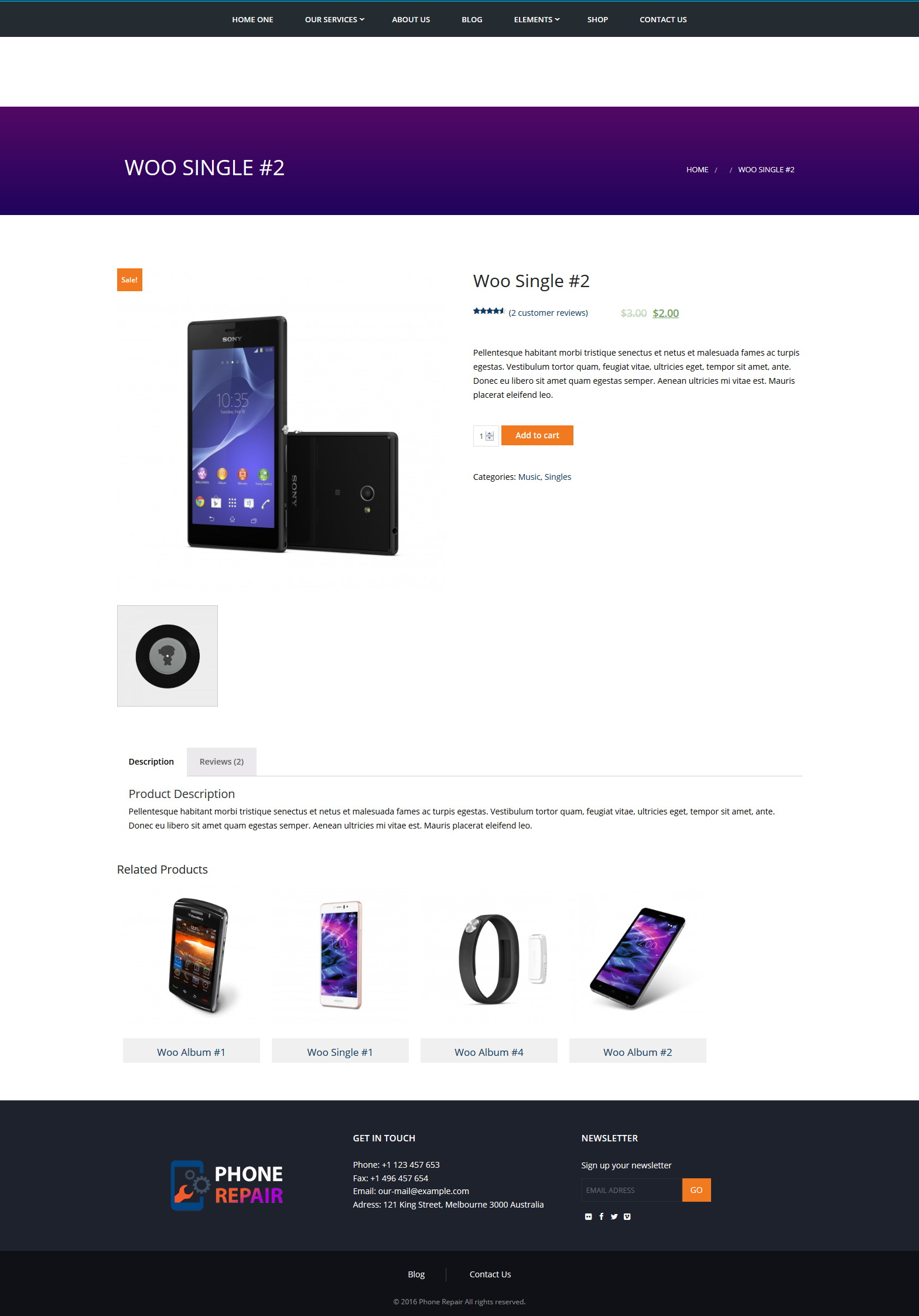Open the Singles category link

tap(558, 477)
